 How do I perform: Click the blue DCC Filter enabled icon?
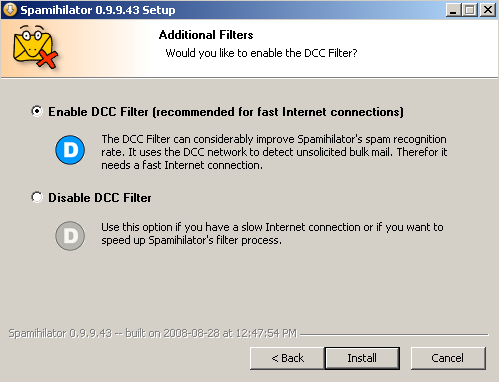coord(70,150)
